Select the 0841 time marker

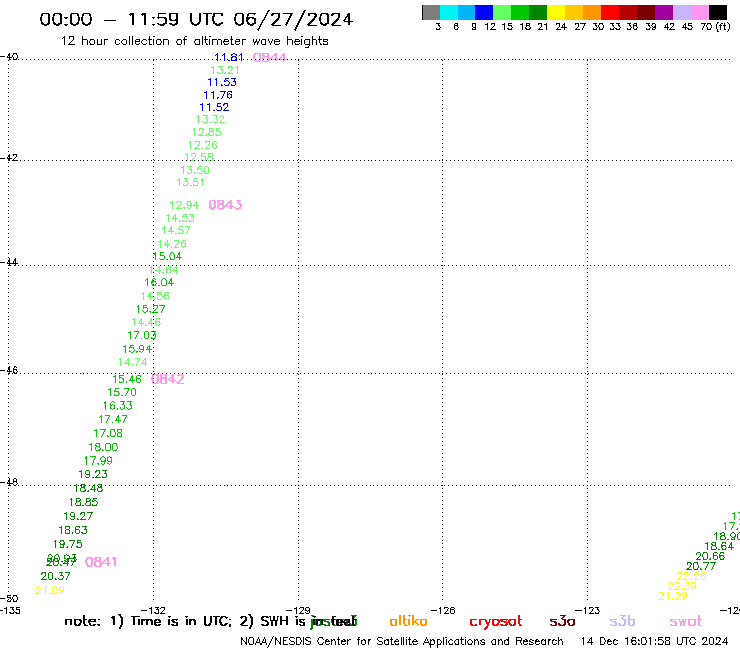point(101,562)
